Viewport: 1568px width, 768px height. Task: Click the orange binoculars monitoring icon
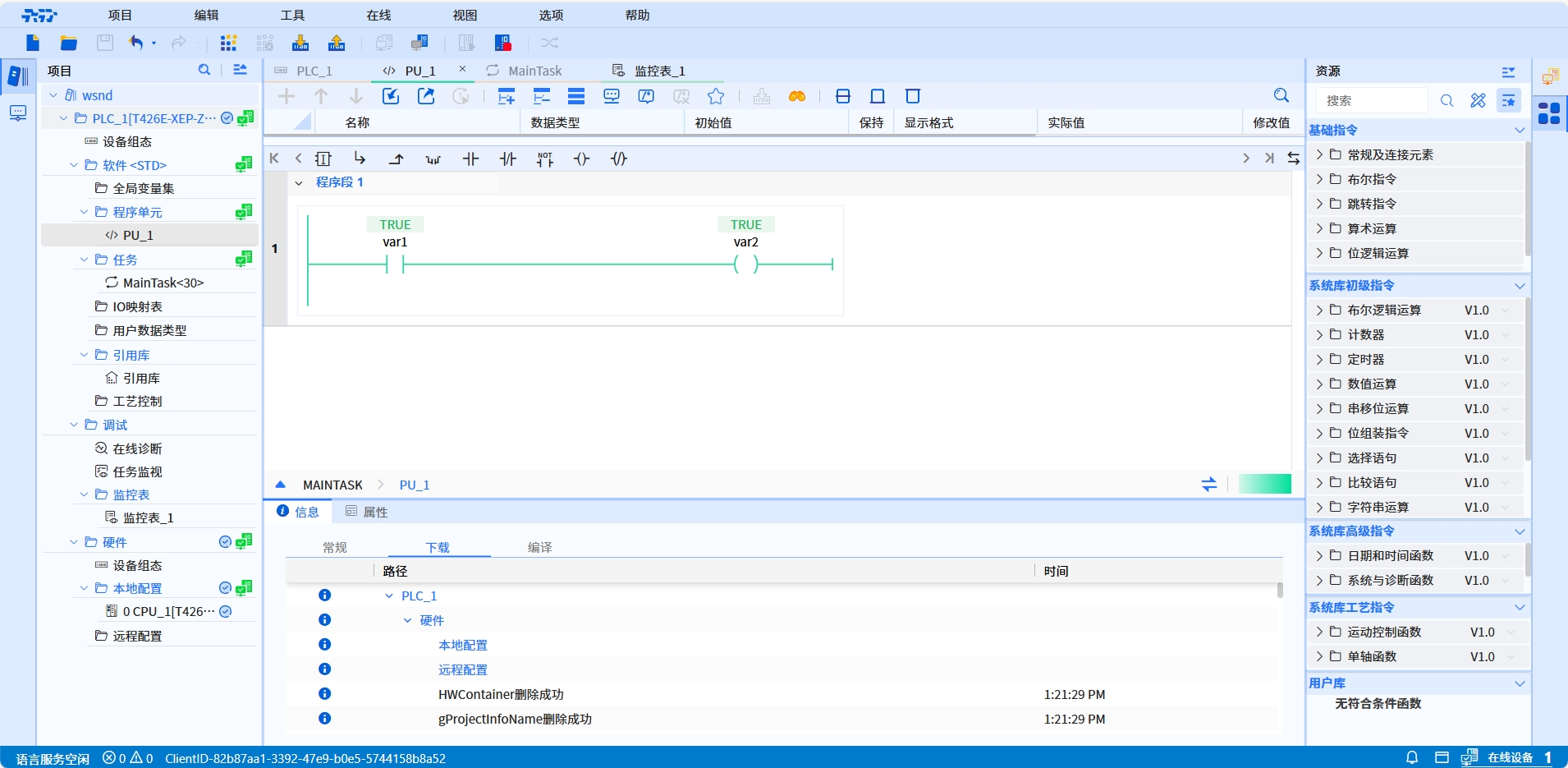796,96
